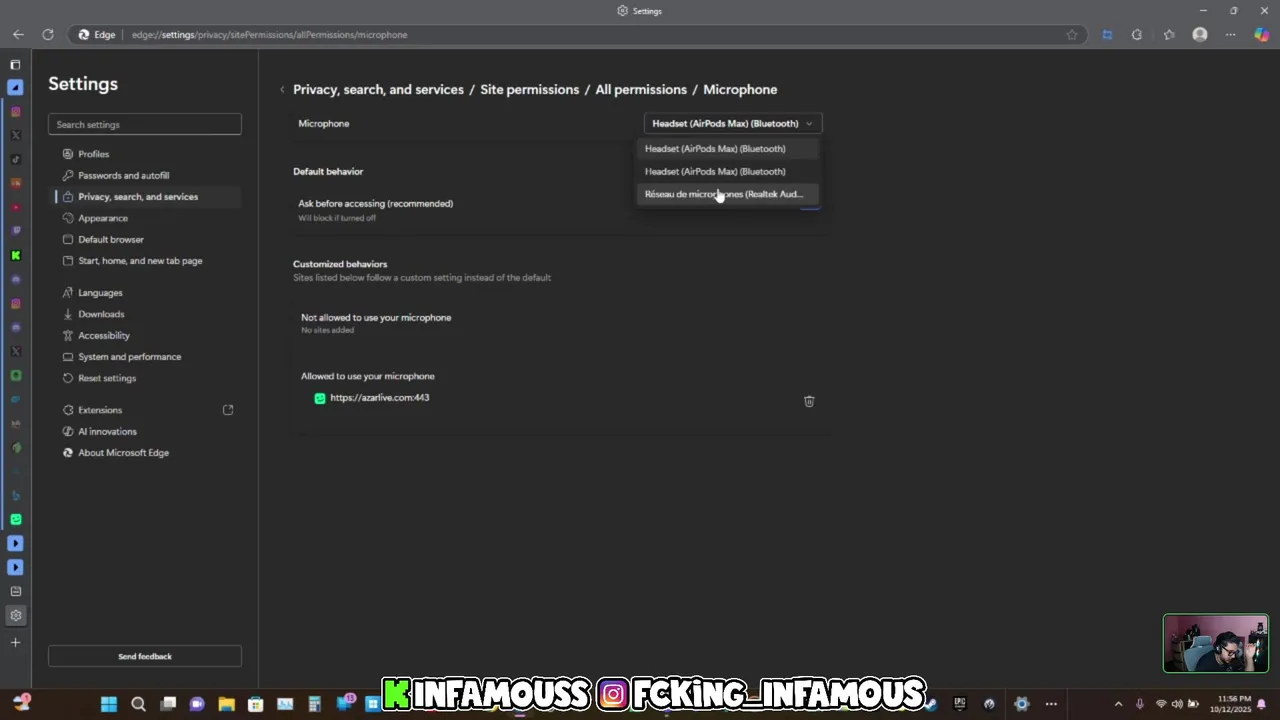This screenshot has width=1280, height=720.
Task: Open the volume control in tray
Action: (x=1177, y=704)
